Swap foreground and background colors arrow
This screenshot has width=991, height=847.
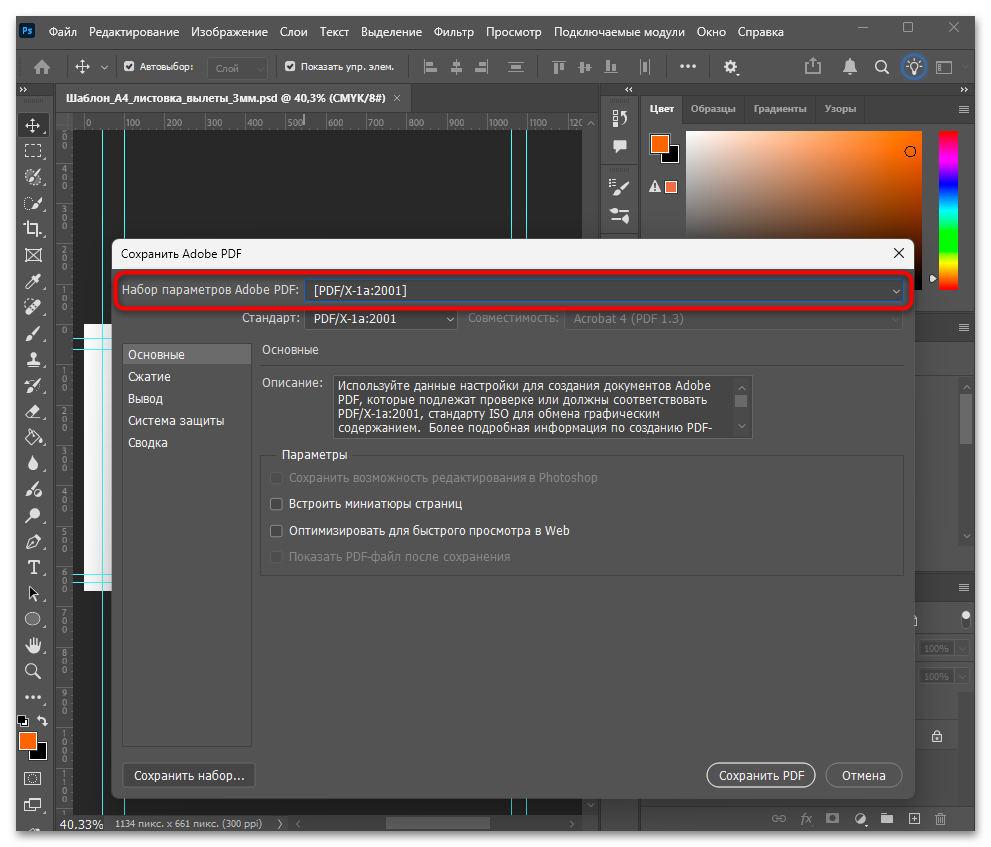(42, 721)
